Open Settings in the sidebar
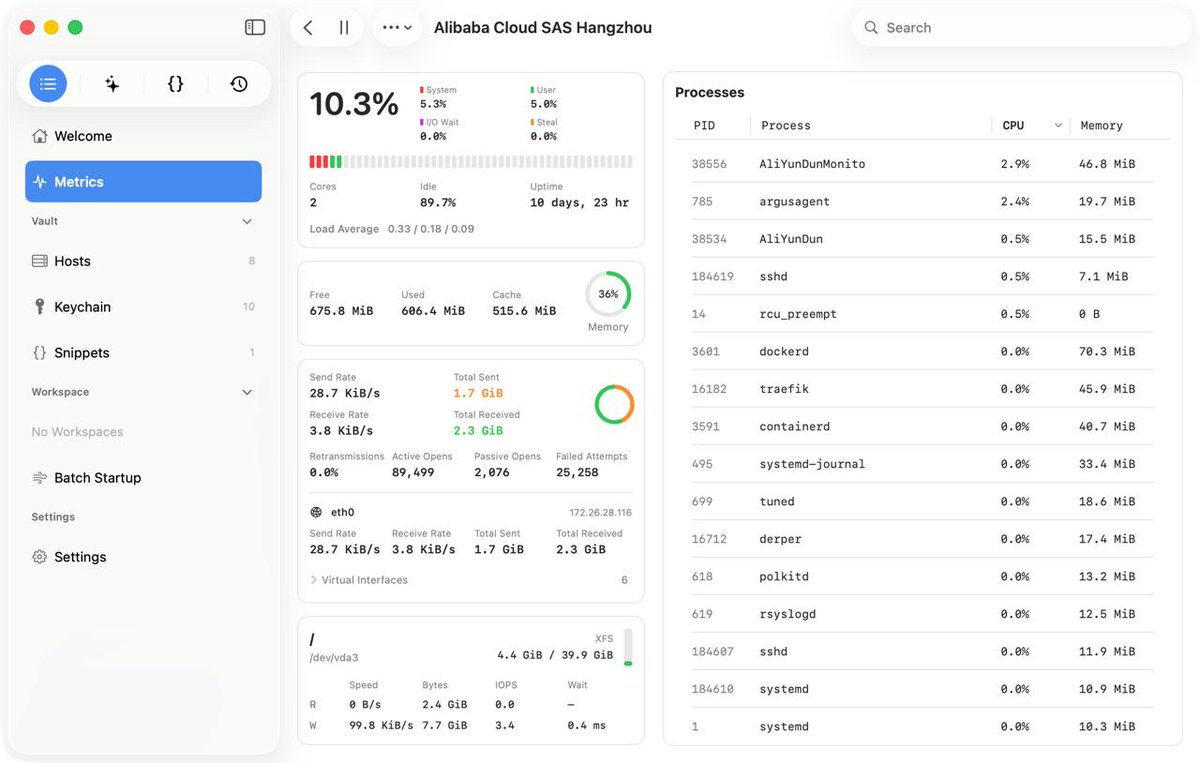1200x763 pixels. click(143, 557)
